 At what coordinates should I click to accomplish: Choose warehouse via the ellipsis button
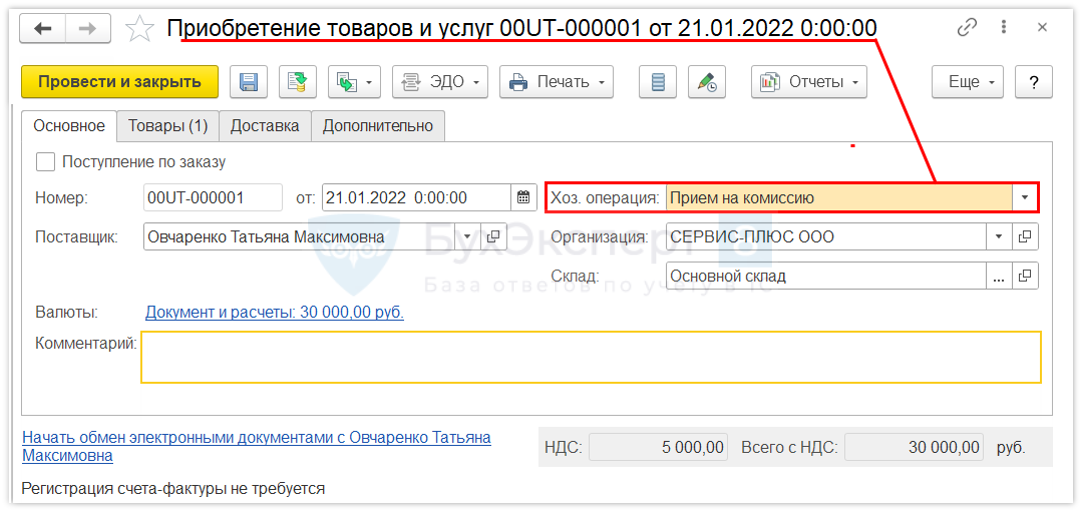[999, 276]
